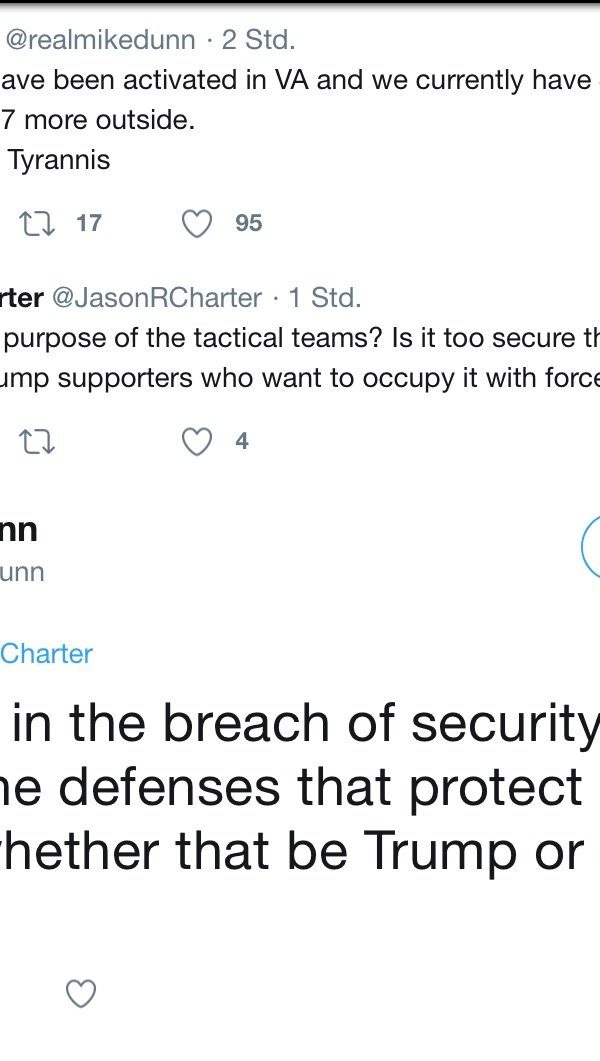Select the large "breach of security" tweet text
The image size is (600, 1061).
point(300,790)
